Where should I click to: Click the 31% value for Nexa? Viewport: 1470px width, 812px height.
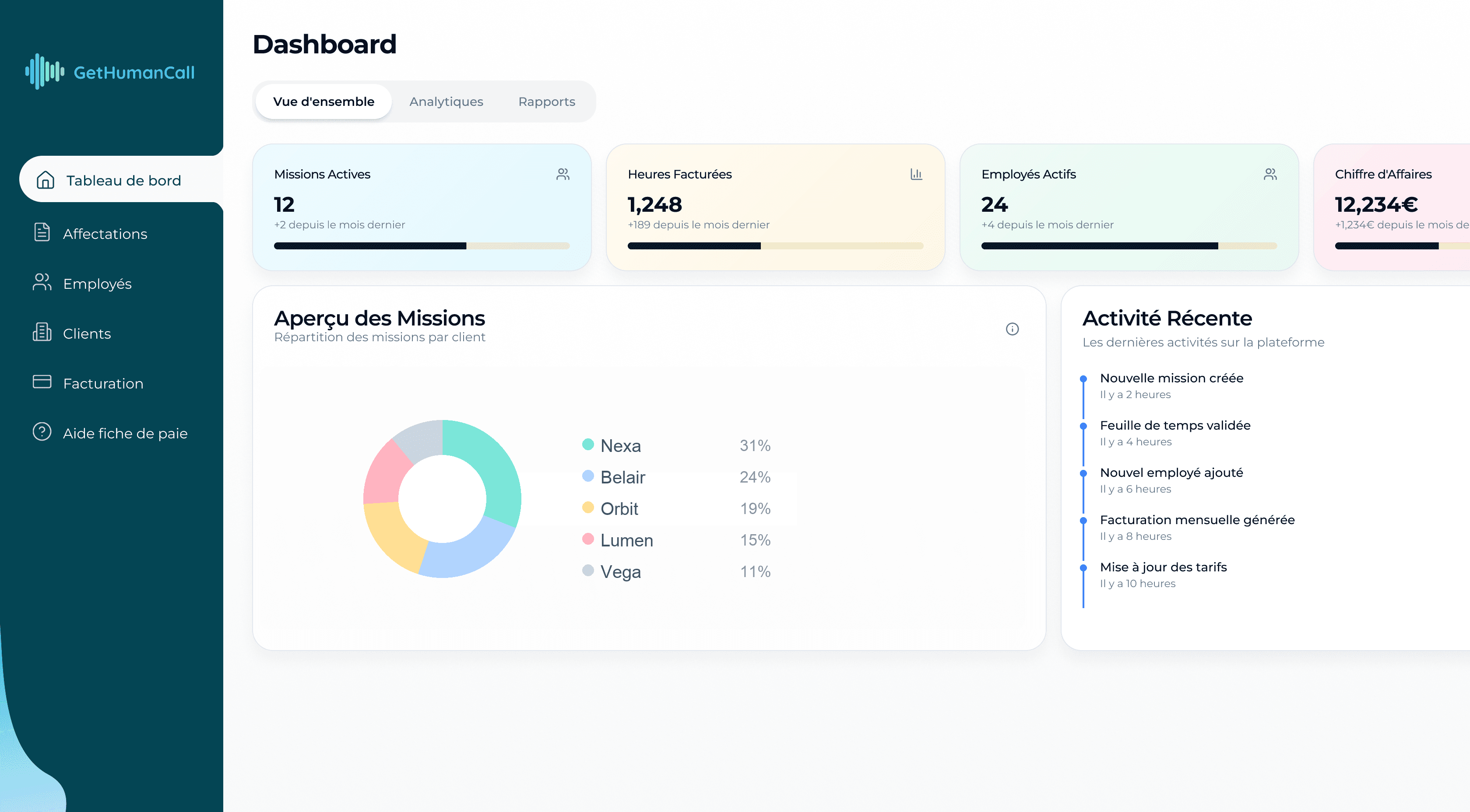[755, 445]
